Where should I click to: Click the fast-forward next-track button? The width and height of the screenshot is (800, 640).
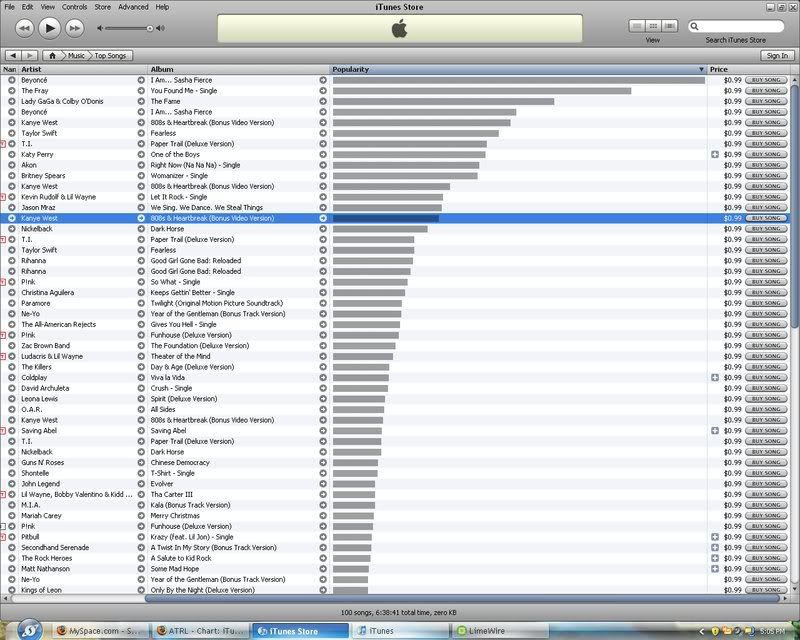point(74,28)
